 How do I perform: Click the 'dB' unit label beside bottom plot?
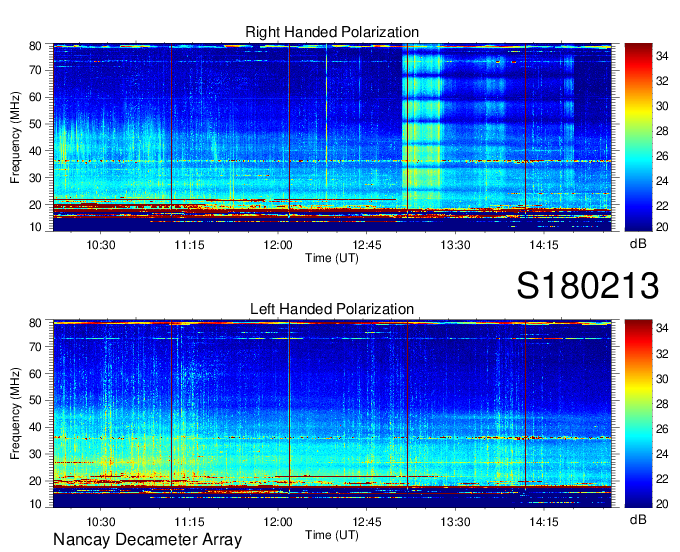click(x=638, y=519)
